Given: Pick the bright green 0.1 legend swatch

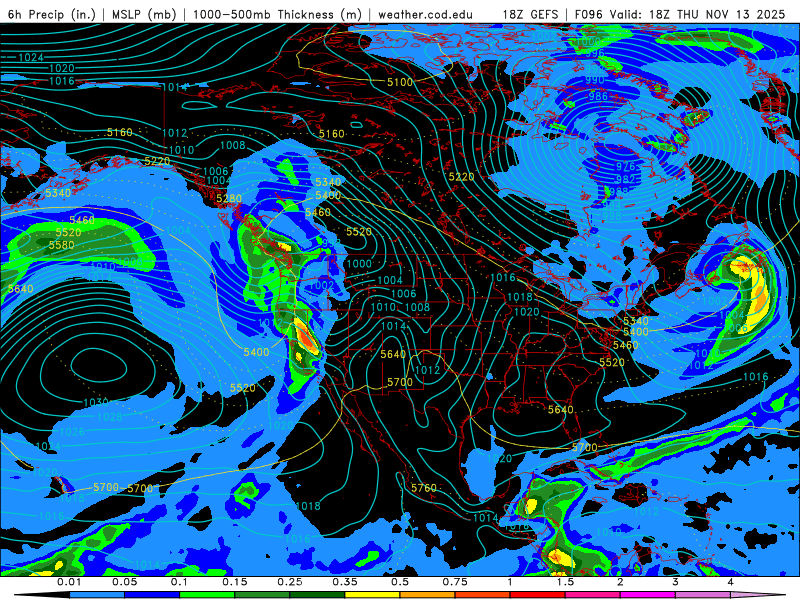Looking at the screenshot, I should [207, 595].
